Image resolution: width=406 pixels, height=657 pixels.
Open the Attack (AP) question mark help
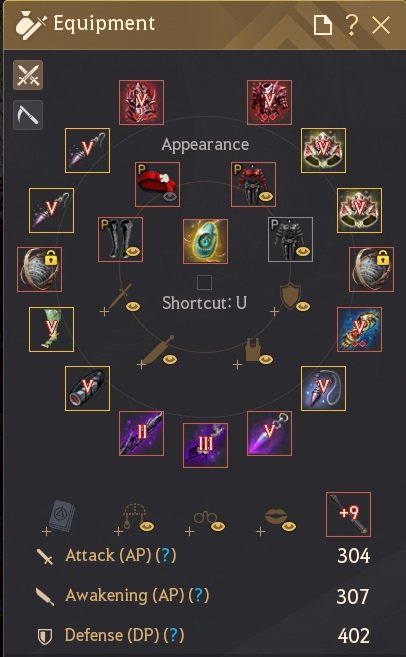point(166,556)
